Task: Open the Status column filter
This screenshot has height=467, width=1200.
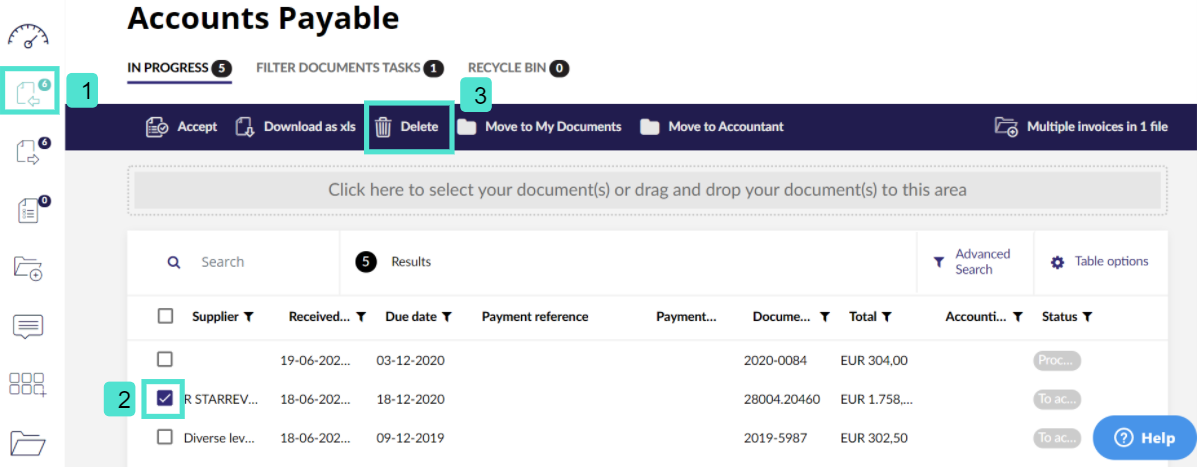Action: [x=1087, y=317]
